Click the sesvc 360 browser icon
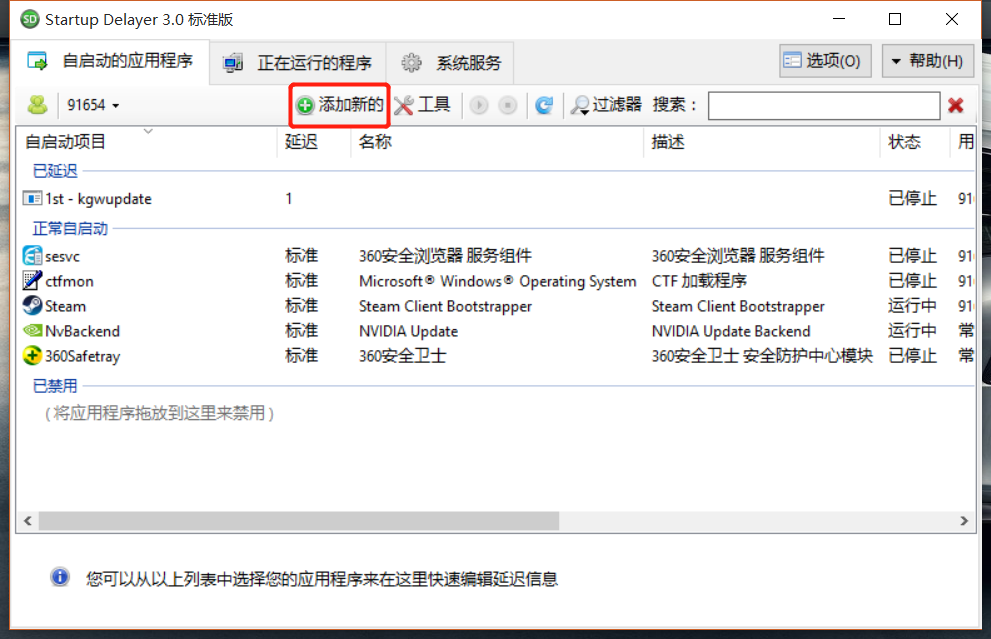991x639 pixels. (x=32, y=256)
